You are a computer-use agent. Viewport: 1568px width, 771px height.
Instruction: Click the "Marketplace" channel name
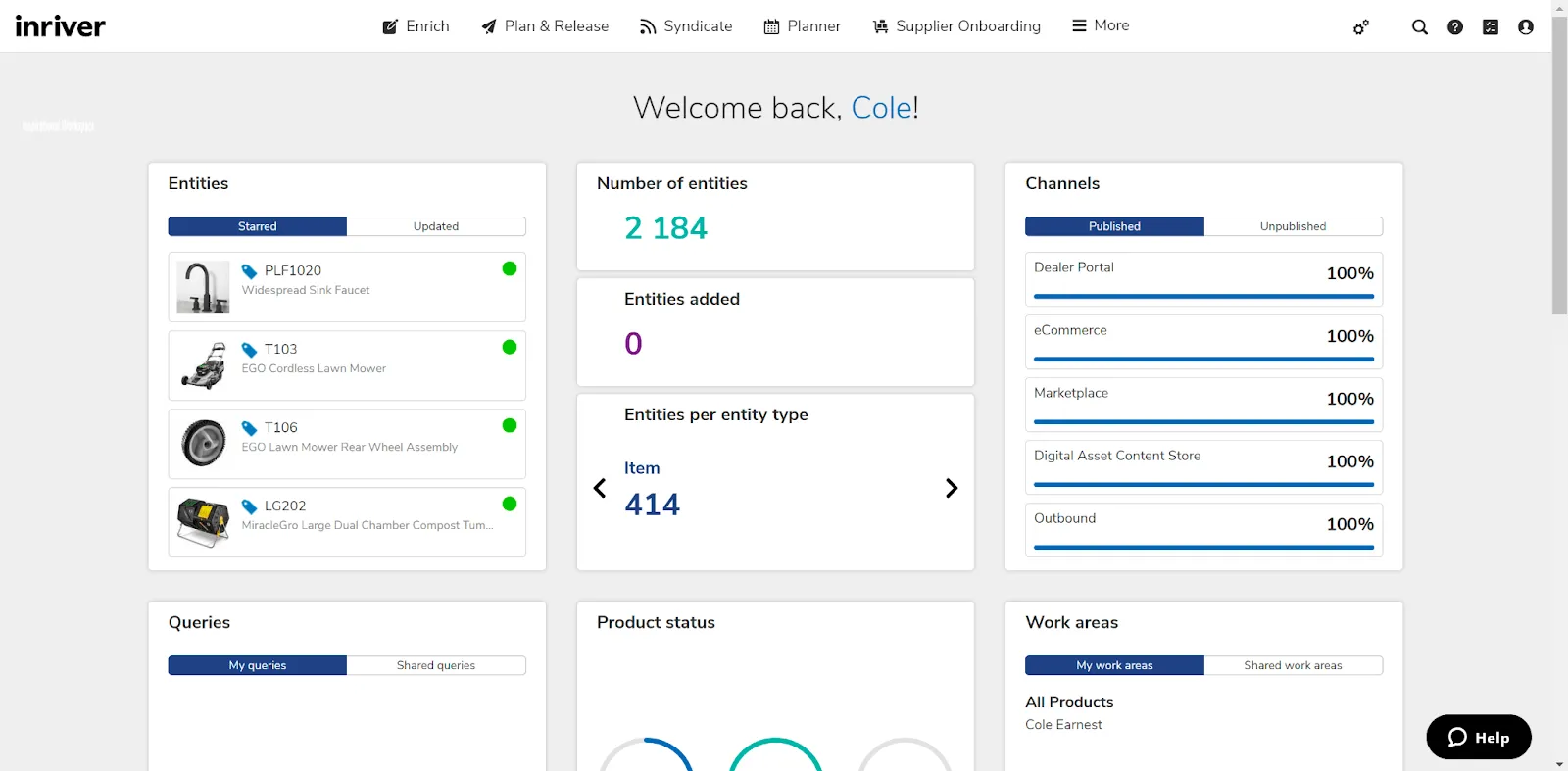point(1071,393)
